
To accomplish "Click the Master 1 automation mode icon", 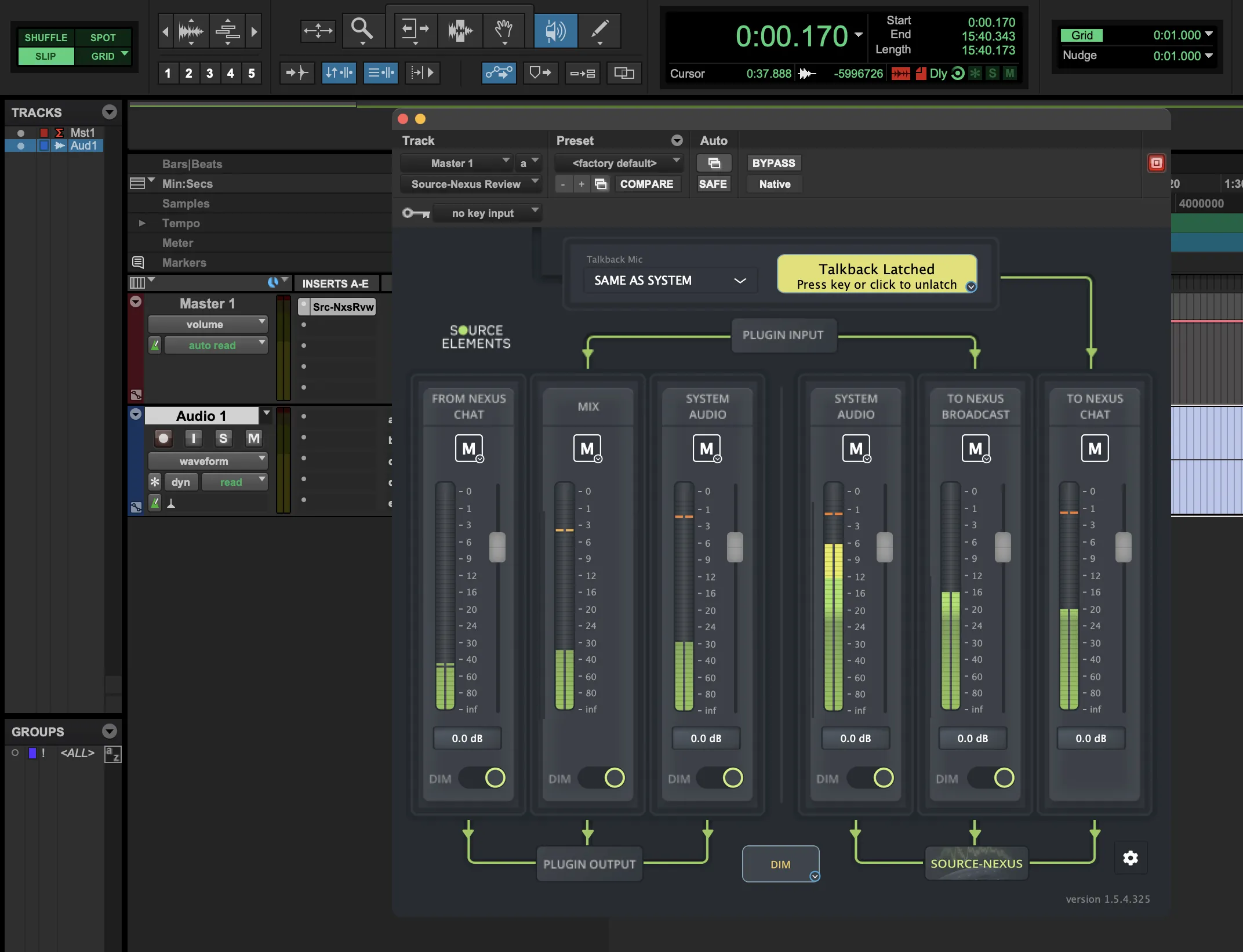I will click(155, 345).
